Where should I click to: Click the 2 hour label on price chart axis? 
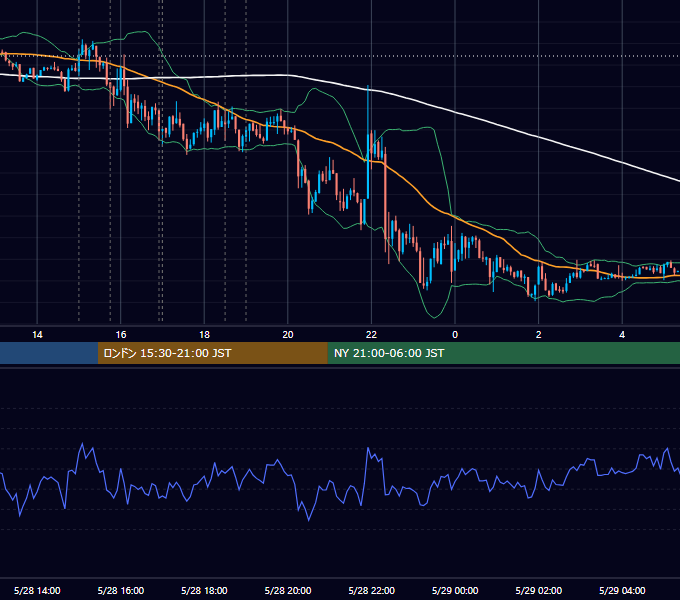[539, 335]
